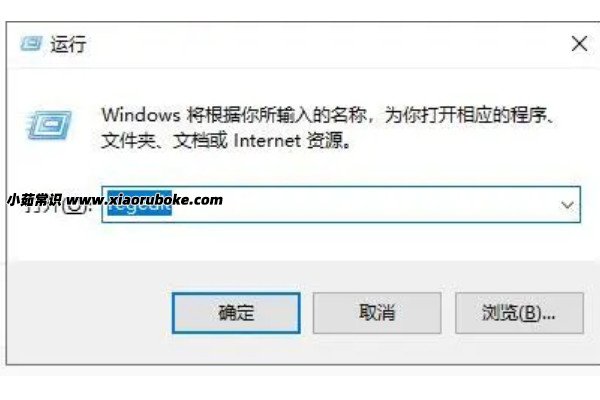Click blank white area below input box
The image size is (600, 400).
click(x=341, y=241)
